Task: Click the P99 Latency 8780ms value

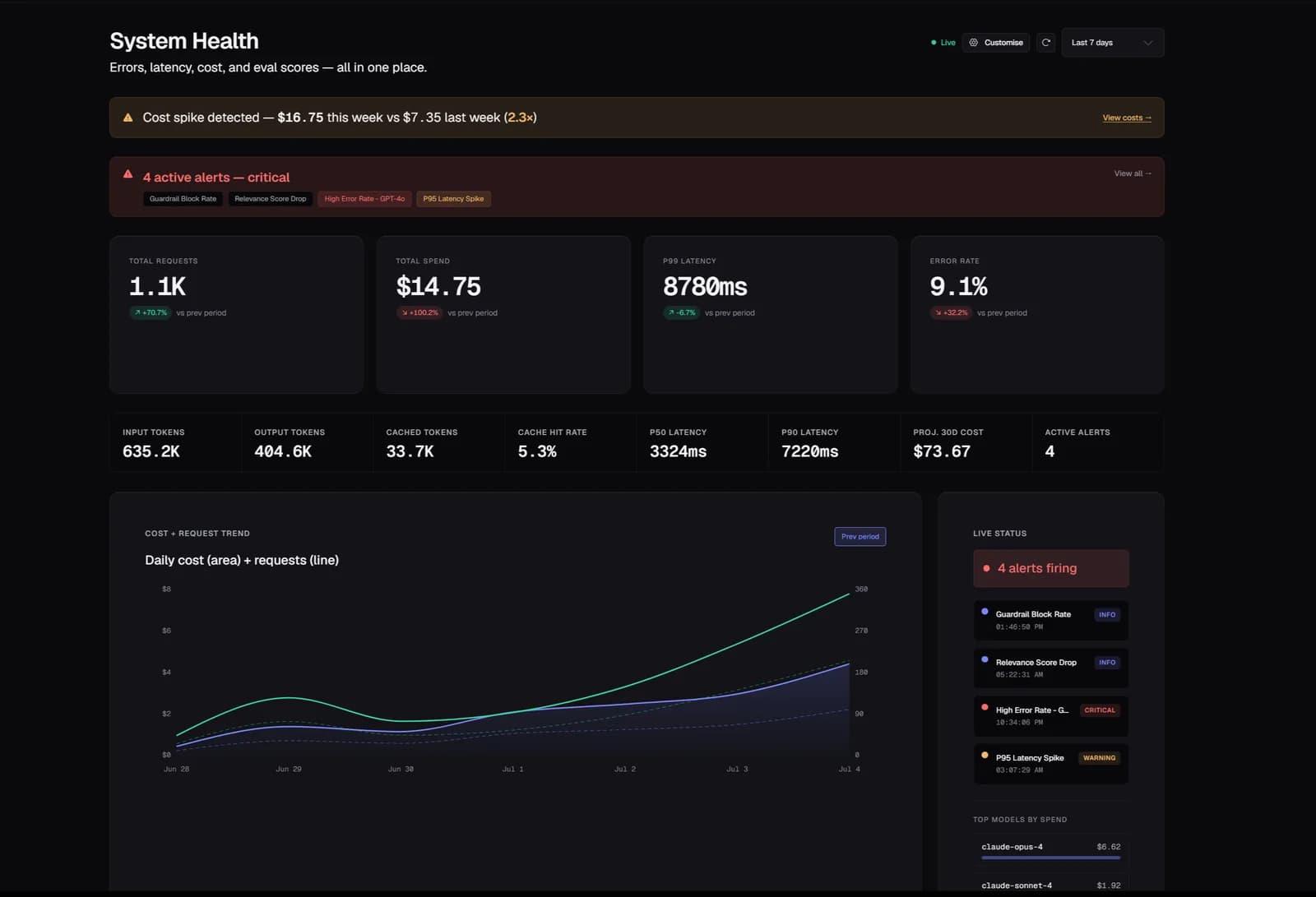Action: [705, 286]
